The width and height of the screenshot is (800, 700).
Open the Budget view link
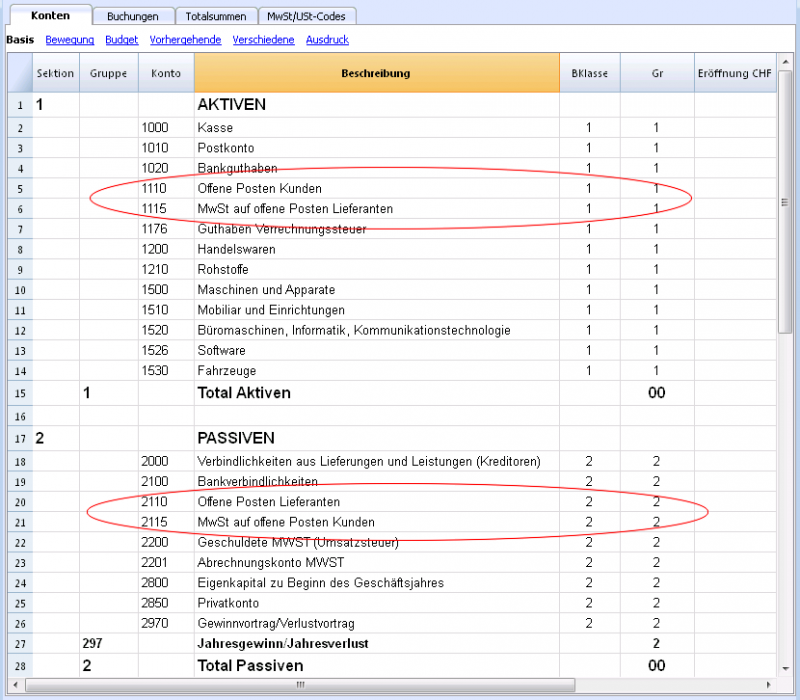[122, 40]
